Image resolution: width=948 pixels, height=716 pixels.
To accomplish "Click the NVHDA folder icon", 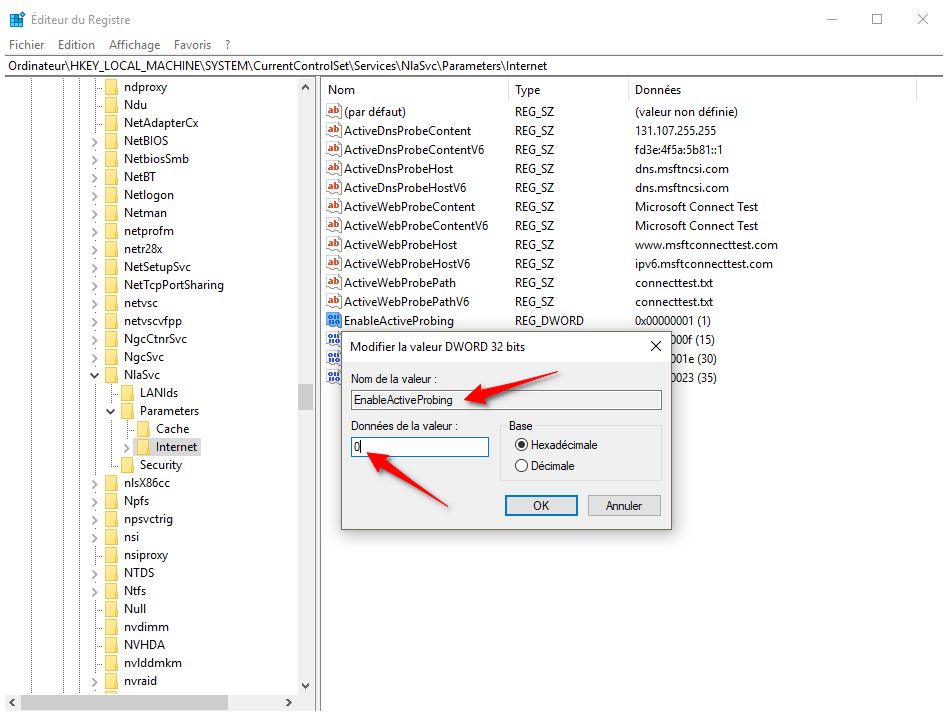I will pyautogui.click(x=111, y=645).
